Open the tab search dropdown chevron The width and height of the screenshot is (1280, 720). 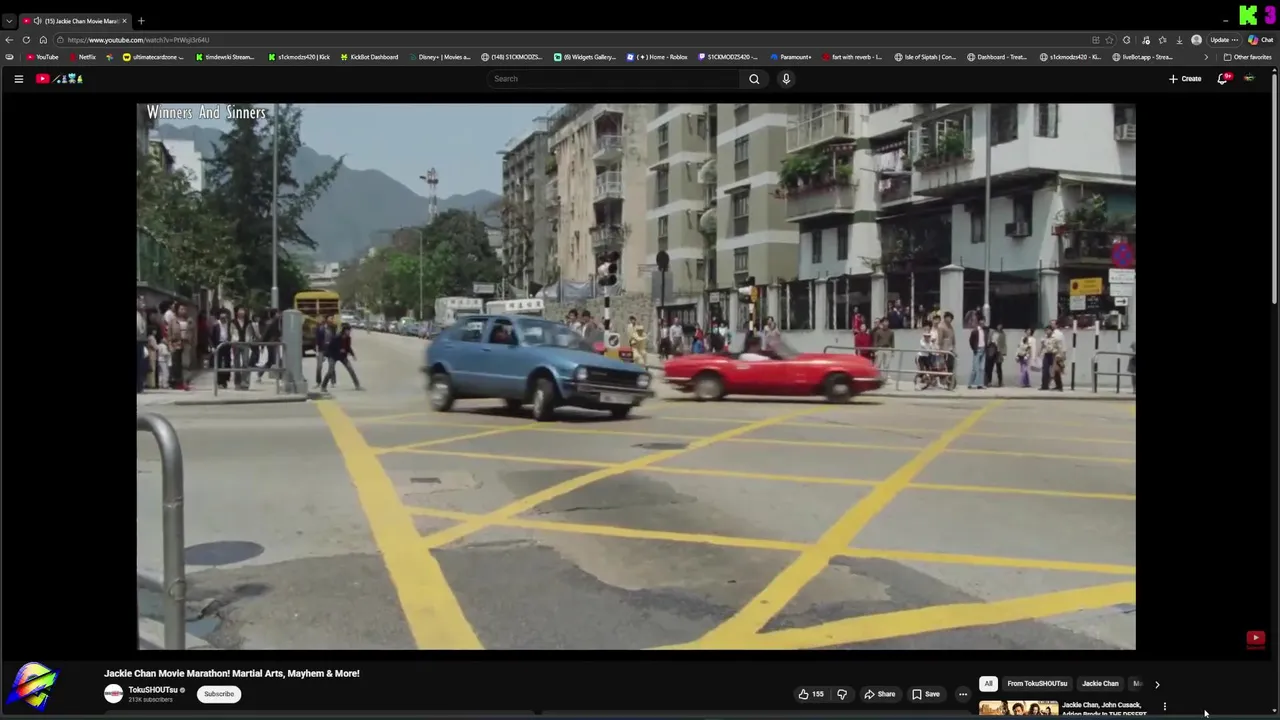coord(9,21)
